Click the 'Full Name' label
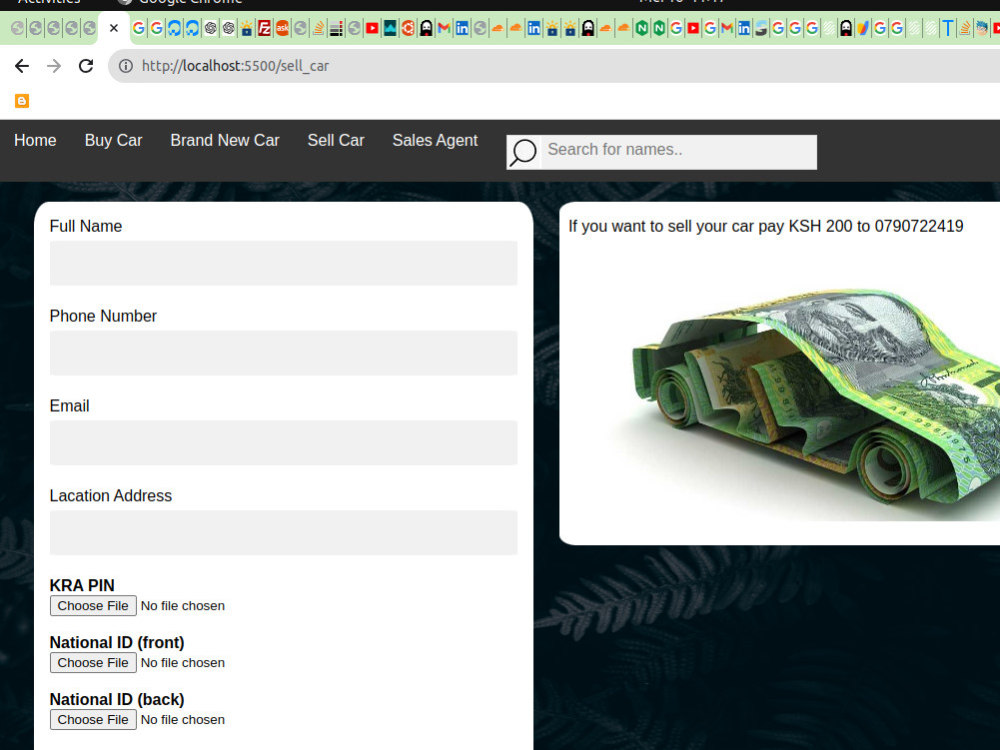This screenshot has width=1000, height=750. pyautogui.click(x=85, y=226)
